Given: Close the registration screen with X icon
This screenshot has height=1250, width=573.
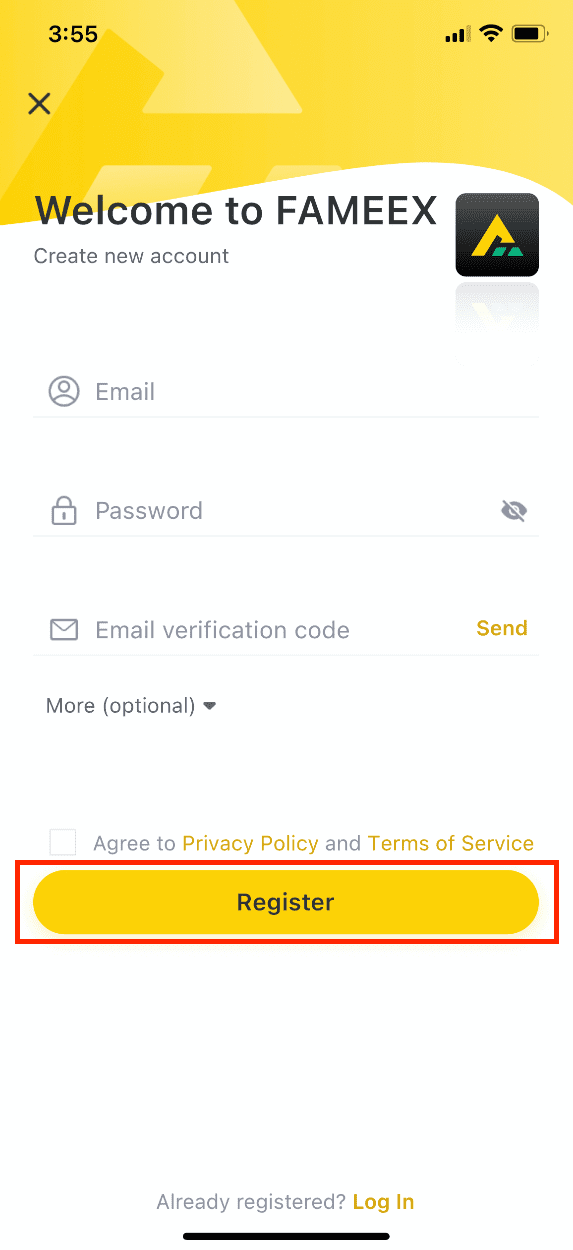Looking at the screenshot, I should (39, 103).
